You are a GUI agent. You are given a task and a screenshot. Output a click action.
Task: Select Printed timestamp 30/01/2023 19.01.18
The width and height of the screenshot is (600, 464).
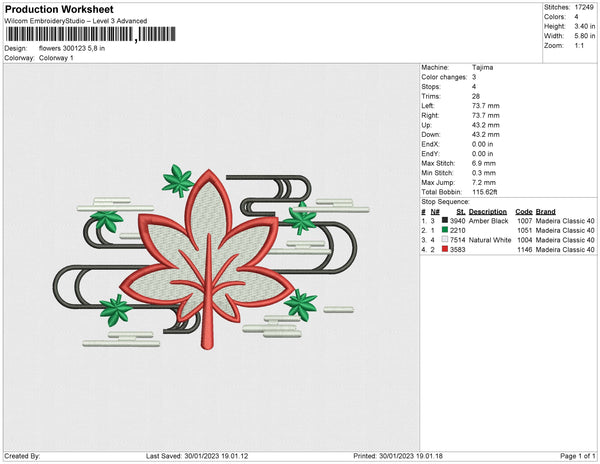point(411,456)
